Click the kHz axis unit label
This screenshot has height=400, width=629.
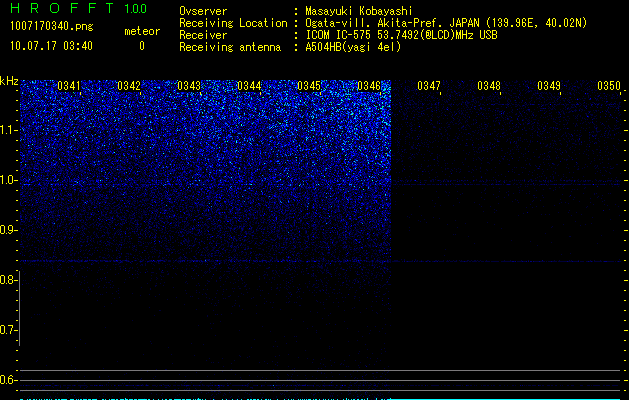click(9, 81)
